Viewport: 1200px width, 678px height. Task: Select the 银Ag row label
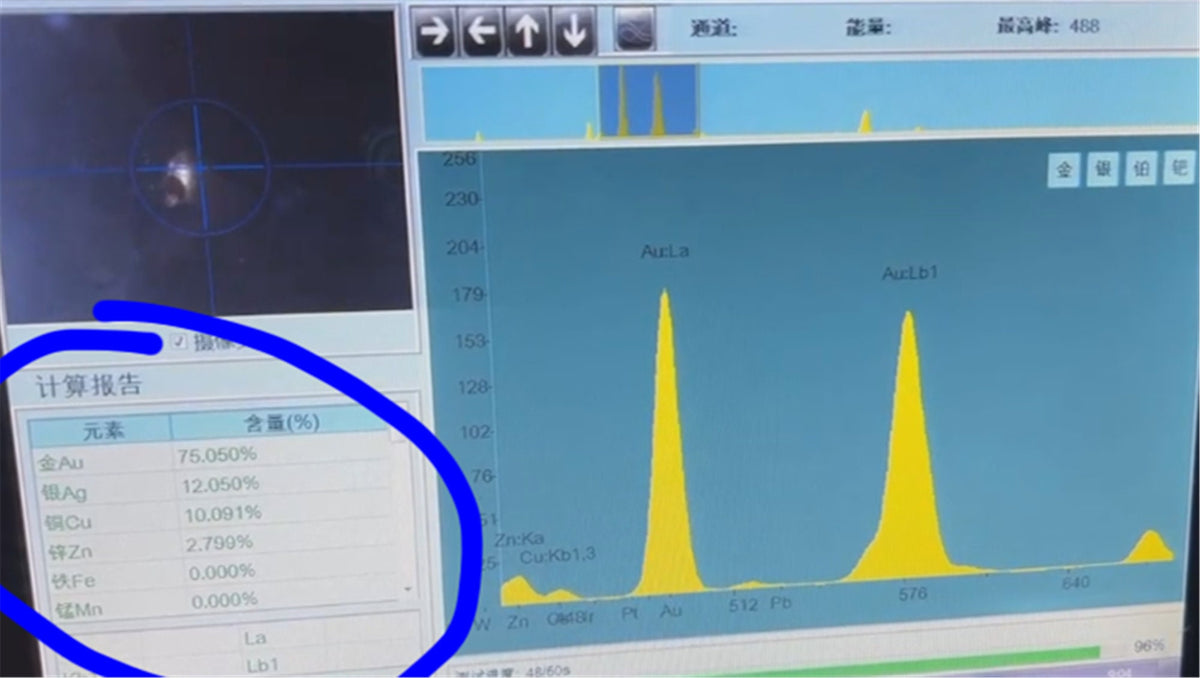pos(65,492)
